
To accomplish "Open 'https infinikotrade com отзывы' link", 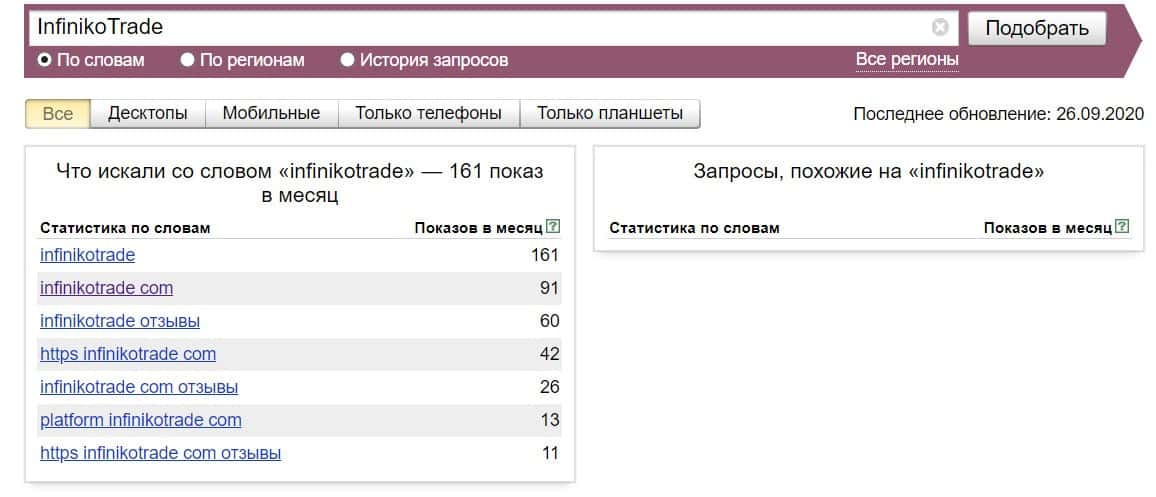I will coord(160,453).
